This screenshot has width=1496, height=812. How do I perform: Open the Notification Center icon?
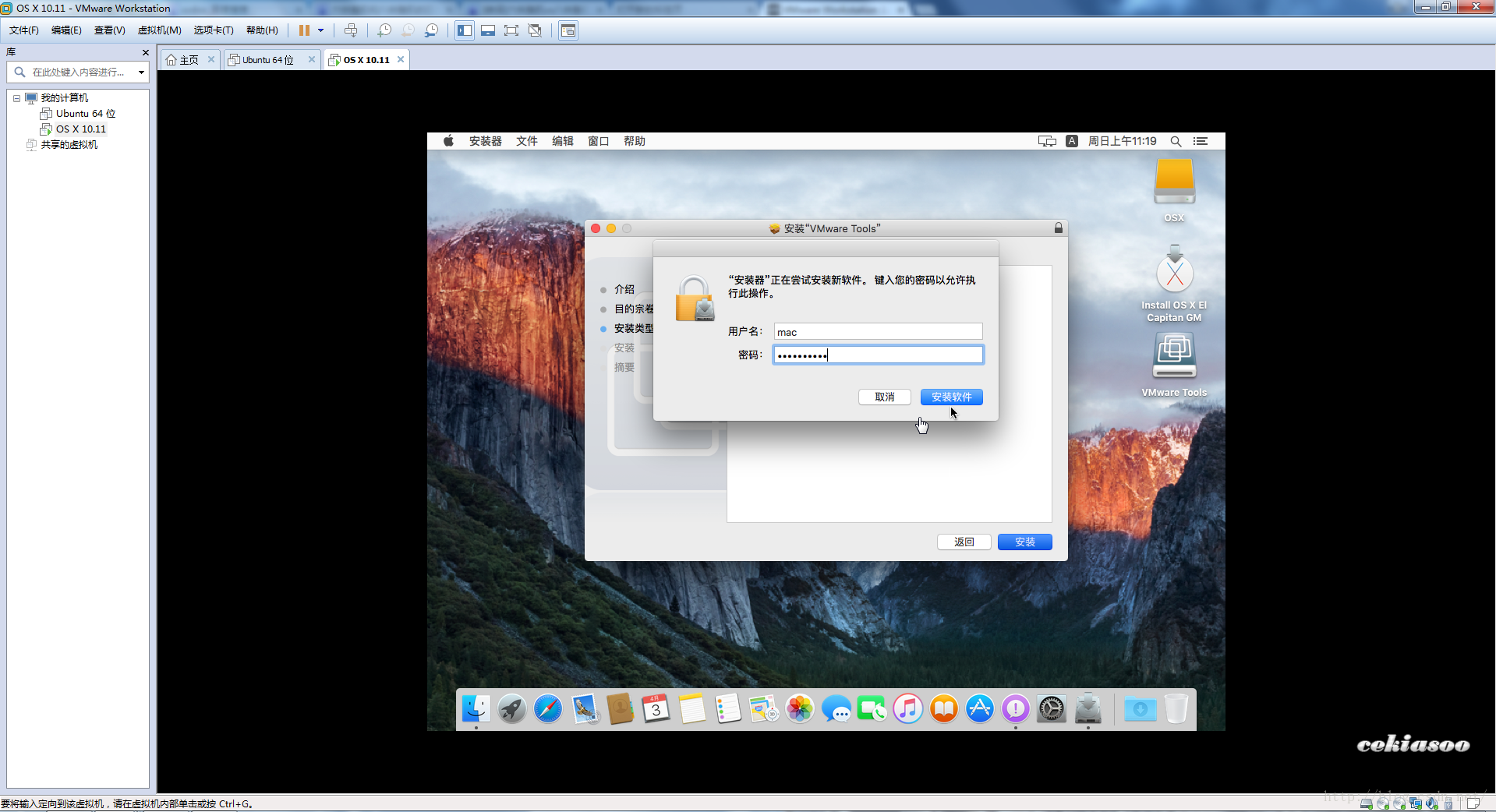tap(1201, 141)
